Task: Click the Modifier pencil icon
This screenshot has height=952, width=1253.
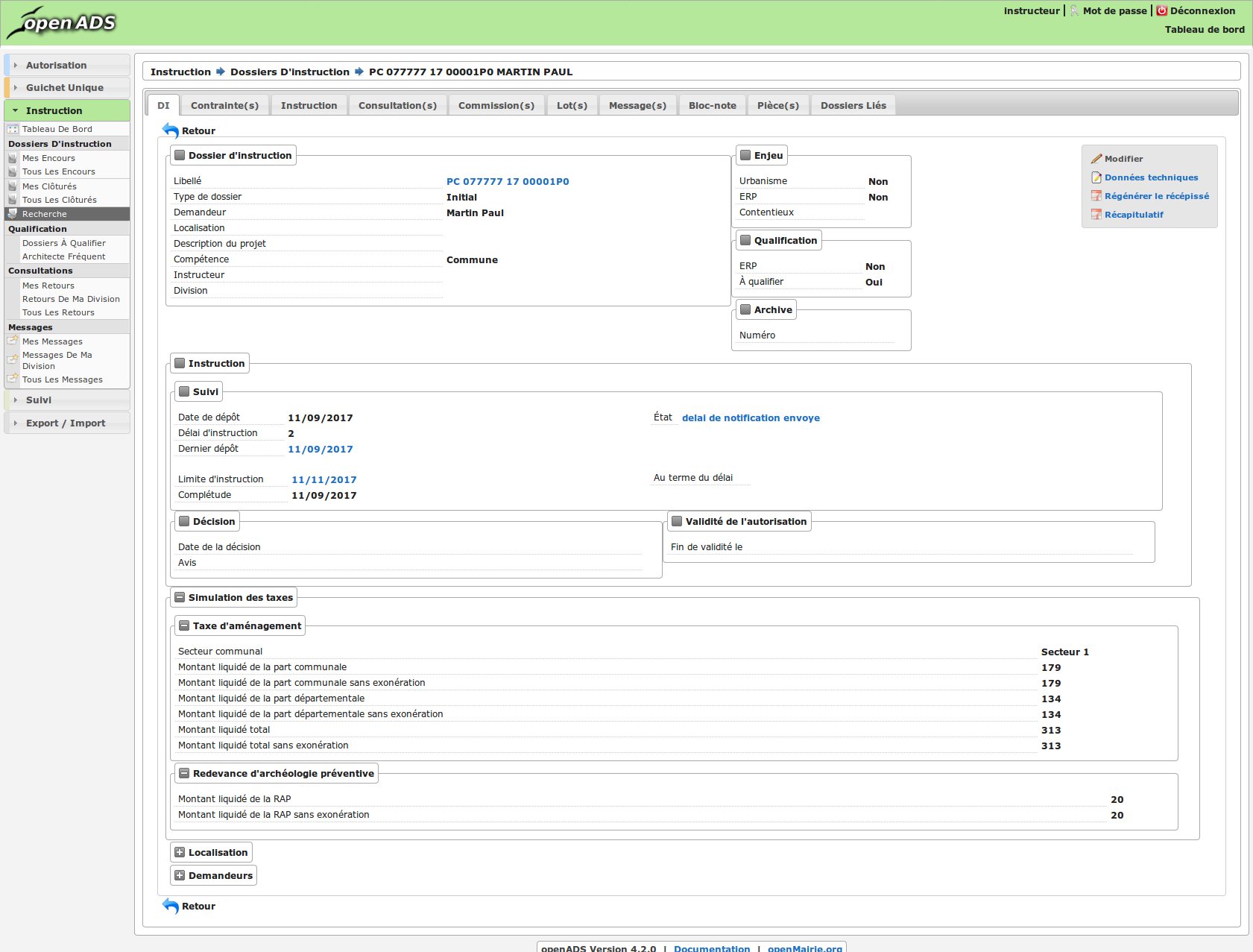Action: (x=1096, y=159)
